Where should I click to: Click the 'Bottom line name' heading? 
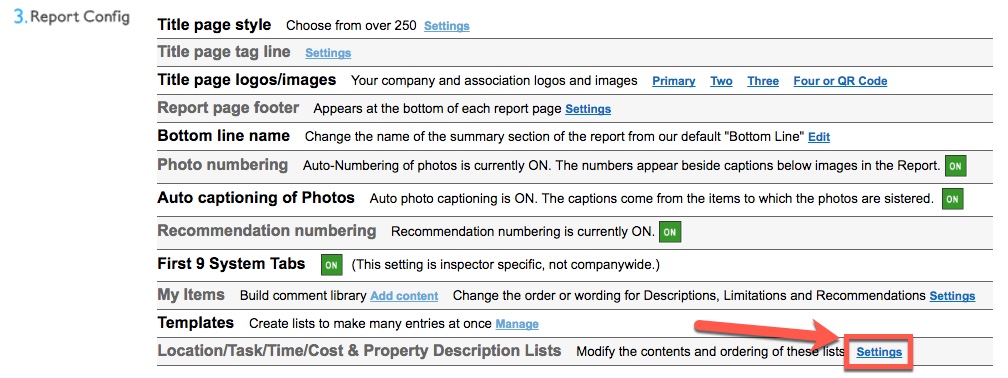coord(224,136)
